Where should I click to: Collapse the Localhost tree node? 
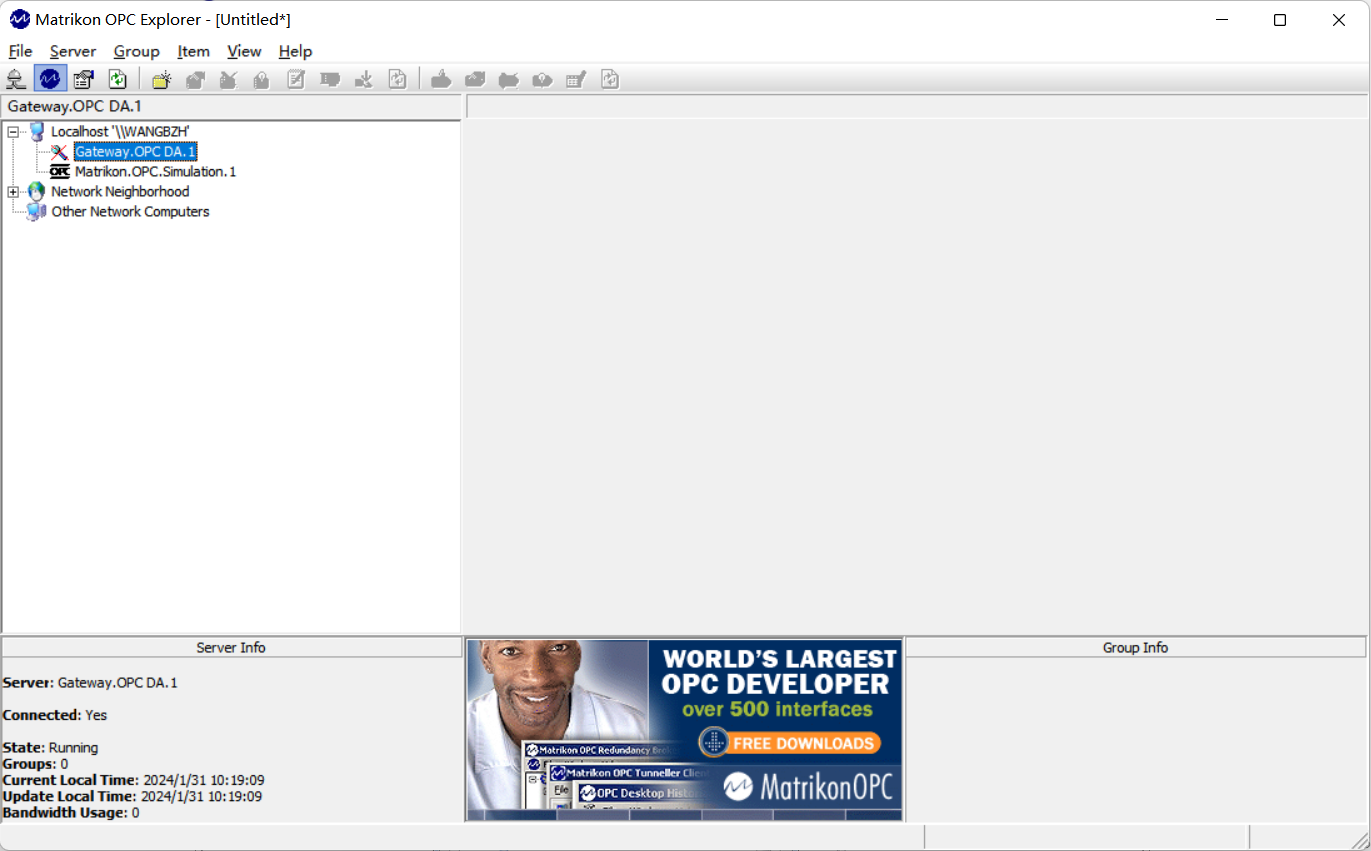click(x=13, y=132)
